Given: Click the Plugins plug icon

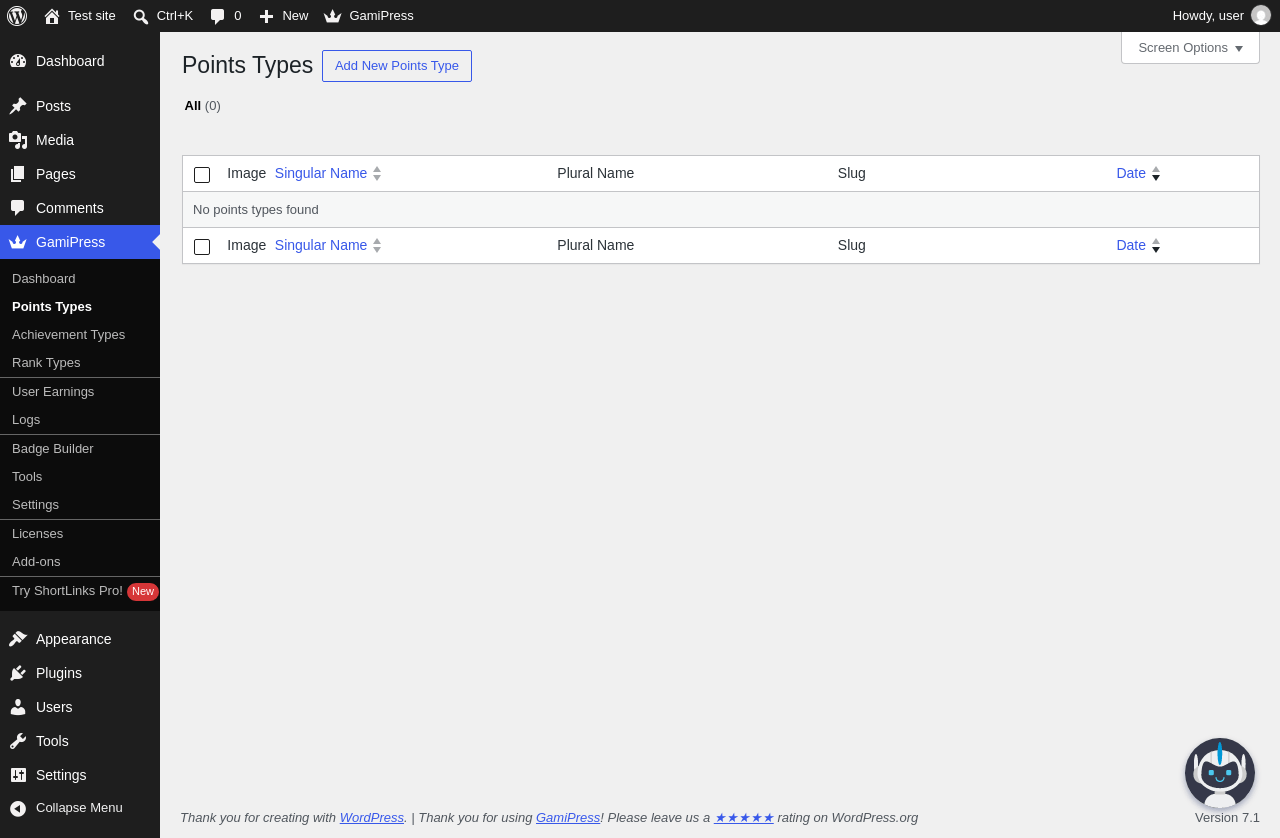Looking at the screenshot, I should (x=18, y=673).
